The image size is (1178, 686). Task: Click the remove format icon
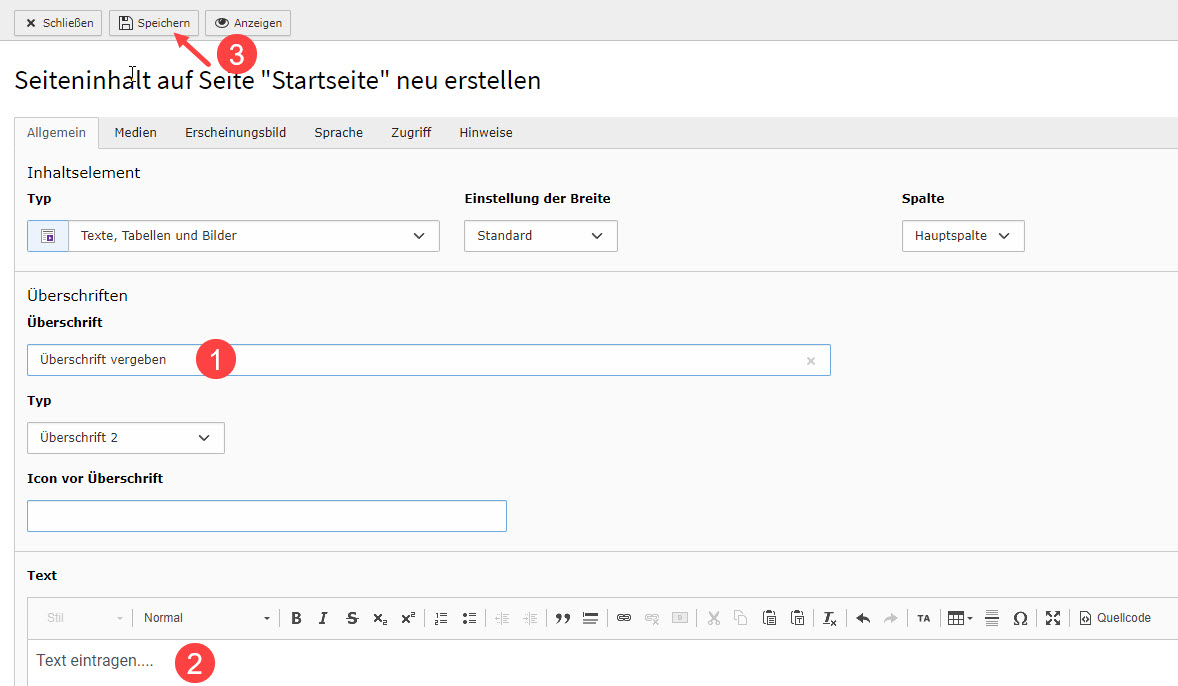[x=829, y=618]
